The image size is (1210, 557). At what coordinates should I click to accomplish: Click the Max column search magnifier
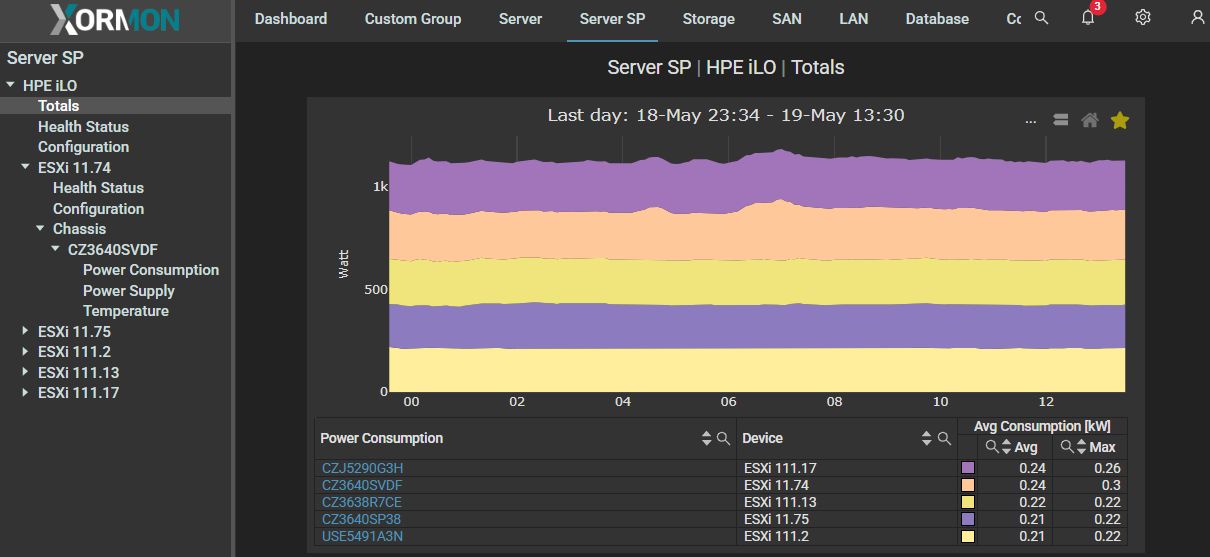pyautogui.click(x=1067, y=447)
